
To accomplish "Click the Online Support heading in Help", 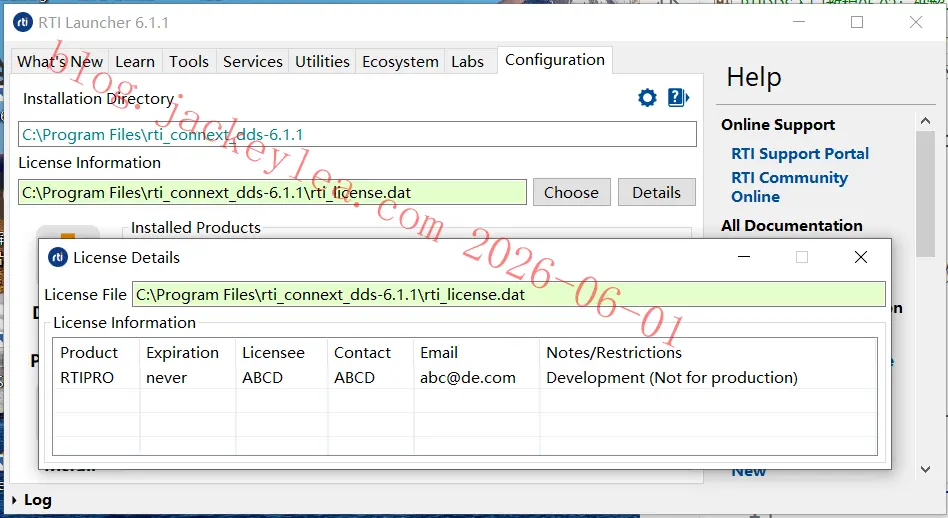I will click(778, 125).
